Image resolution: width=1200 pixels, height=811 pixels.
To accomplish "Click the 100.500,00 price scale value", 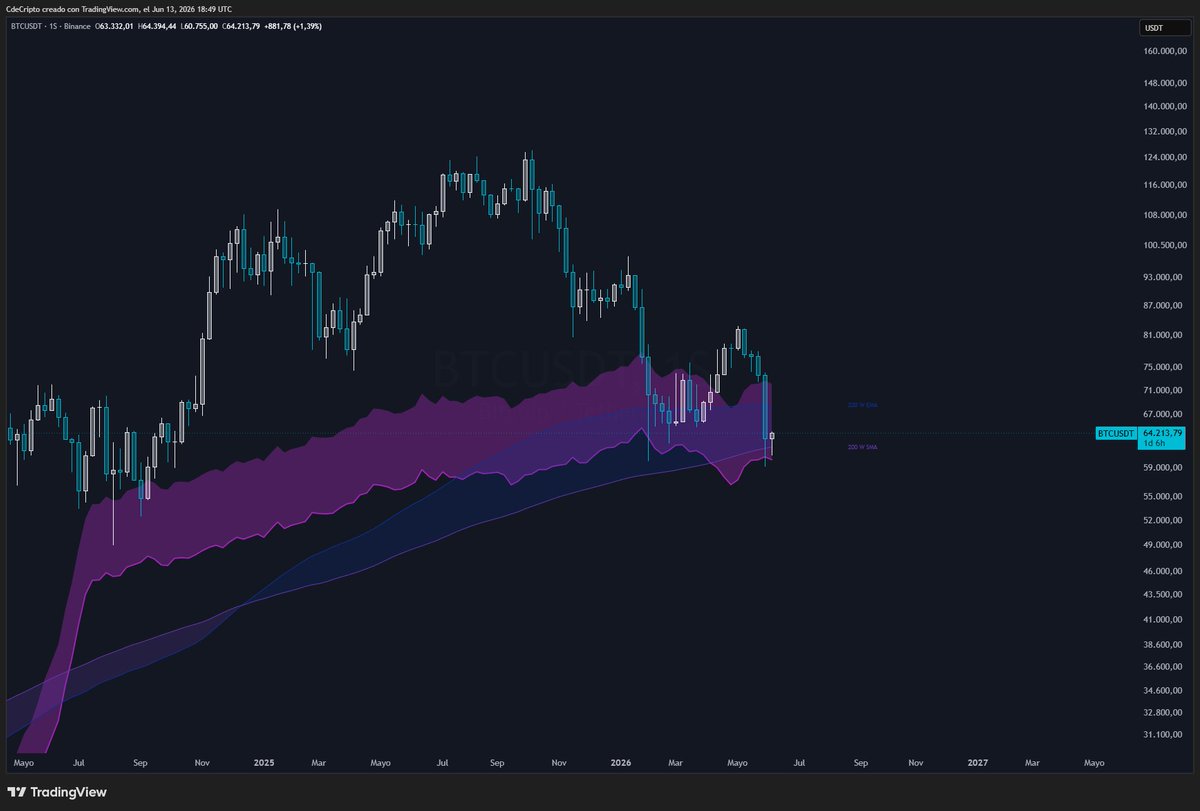I will [1164, 245].
